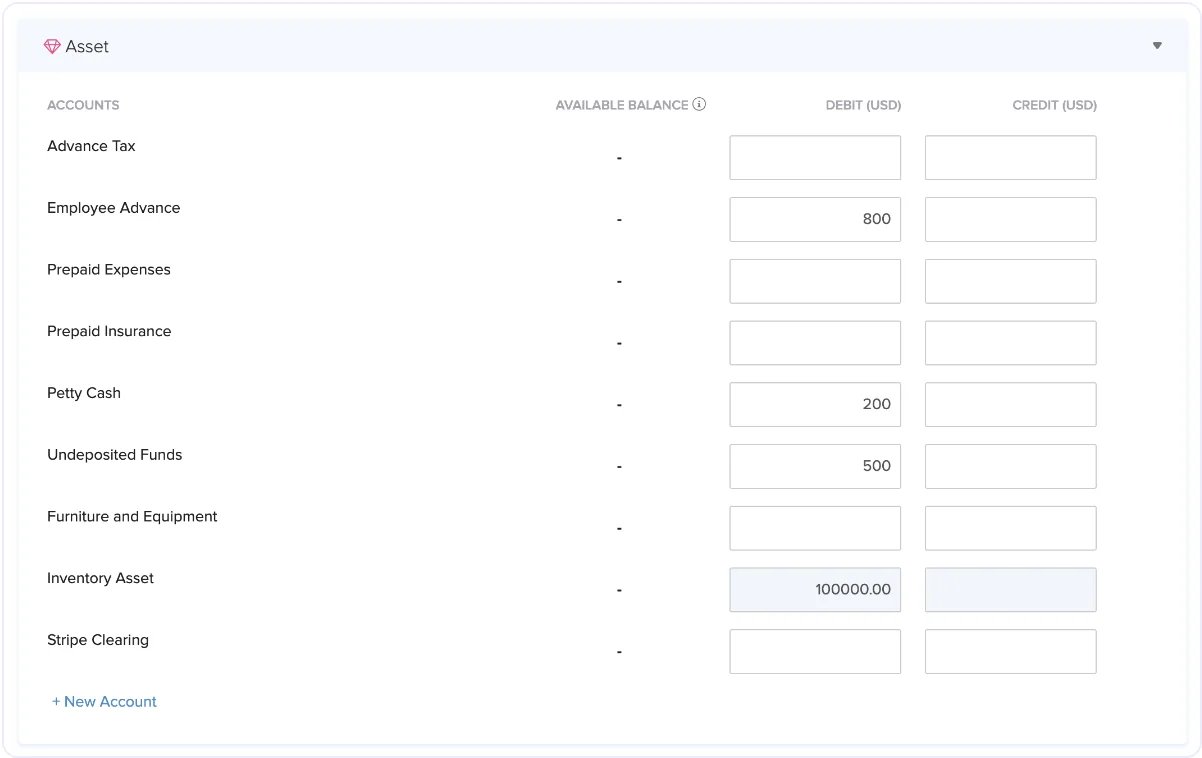Click the AVAILABLE BALANCE column header

(x=622, y=105)
